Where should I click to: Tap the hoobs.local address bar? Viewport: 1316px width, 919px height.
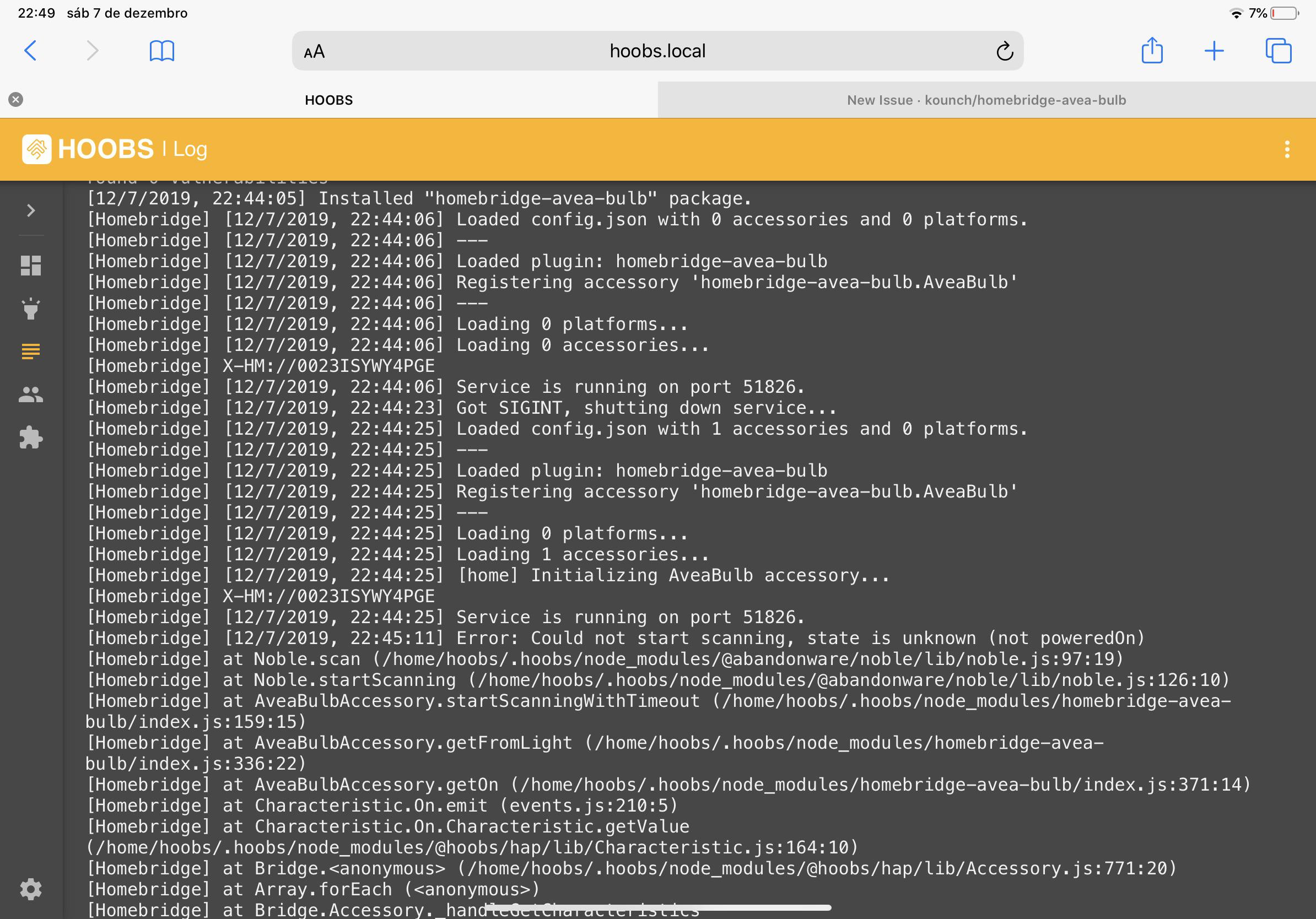point(657,51)
